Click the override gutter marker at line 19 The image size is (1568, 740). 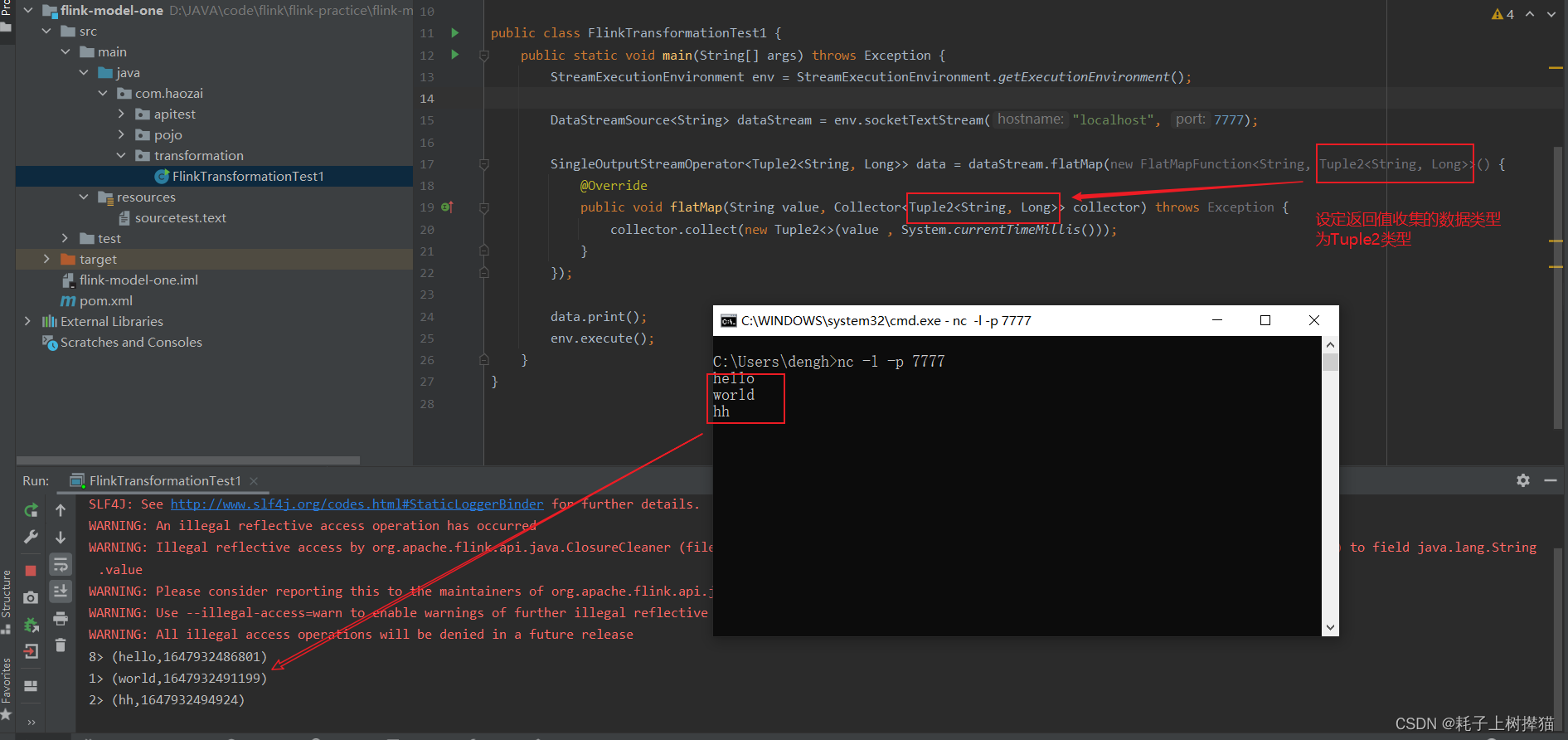(x=447, y=207)
